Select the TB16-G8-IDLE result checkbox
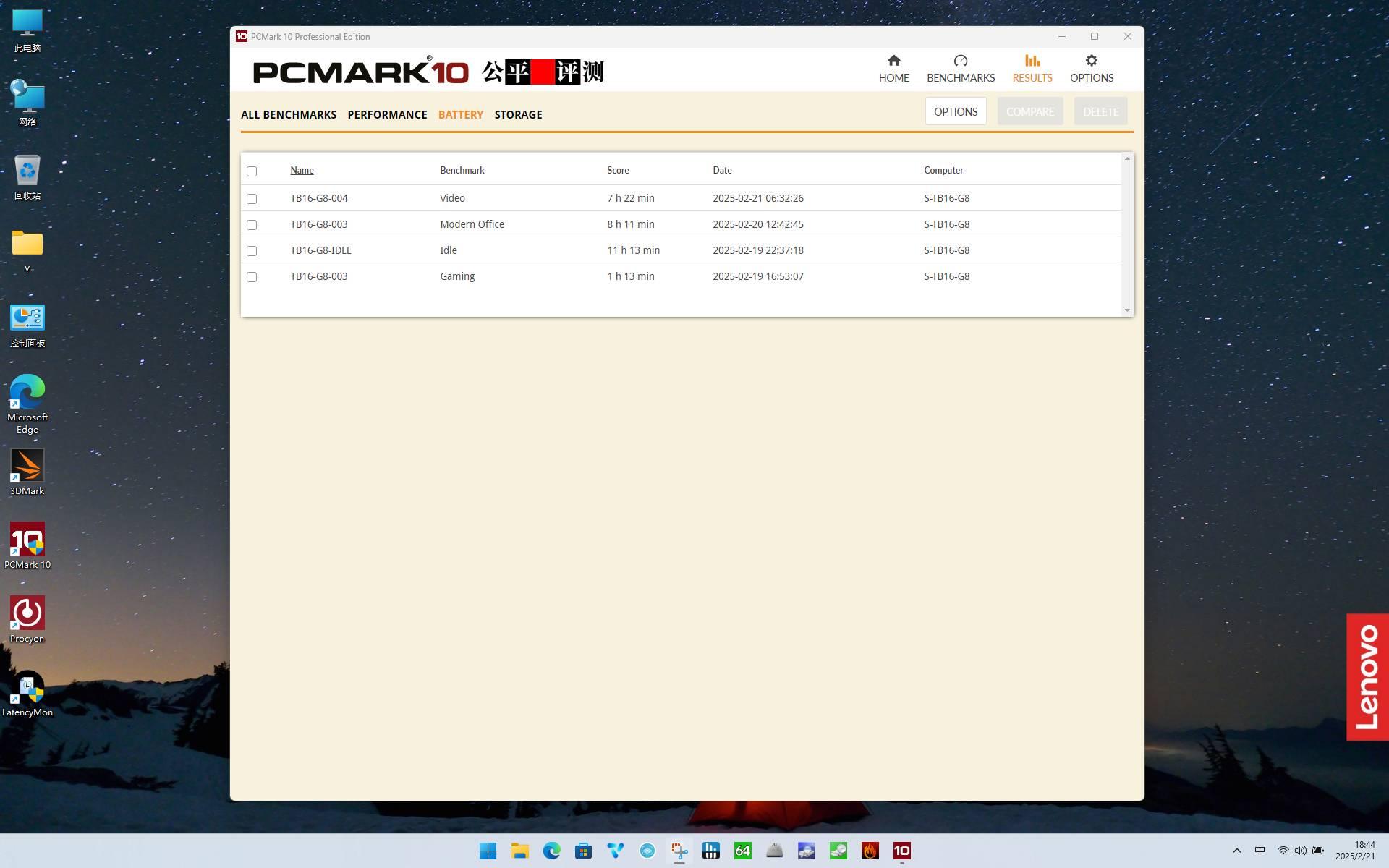 [x=252, y=251]
